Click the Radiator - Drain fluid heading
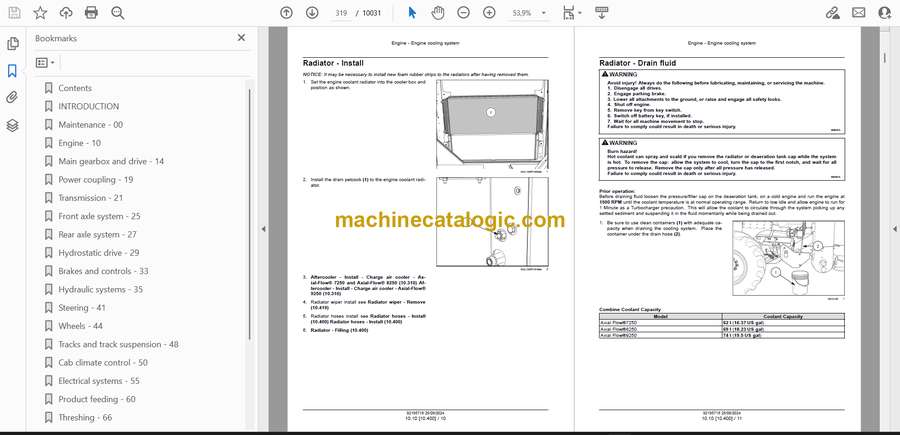The image size is (900, 435). click(x=637, y=63)
